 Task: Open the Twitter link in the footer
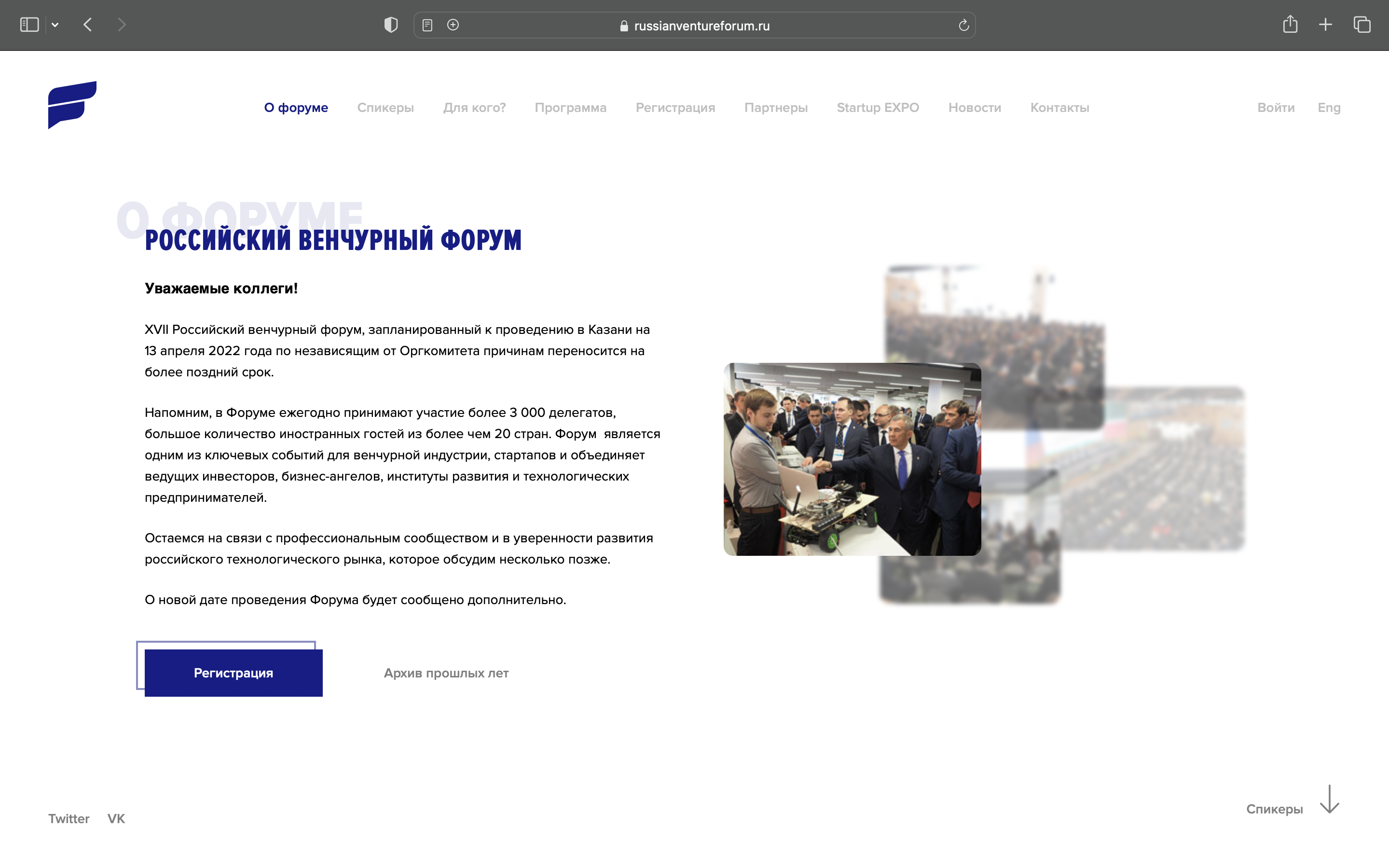pyautogui.click(x=69, y=819)
